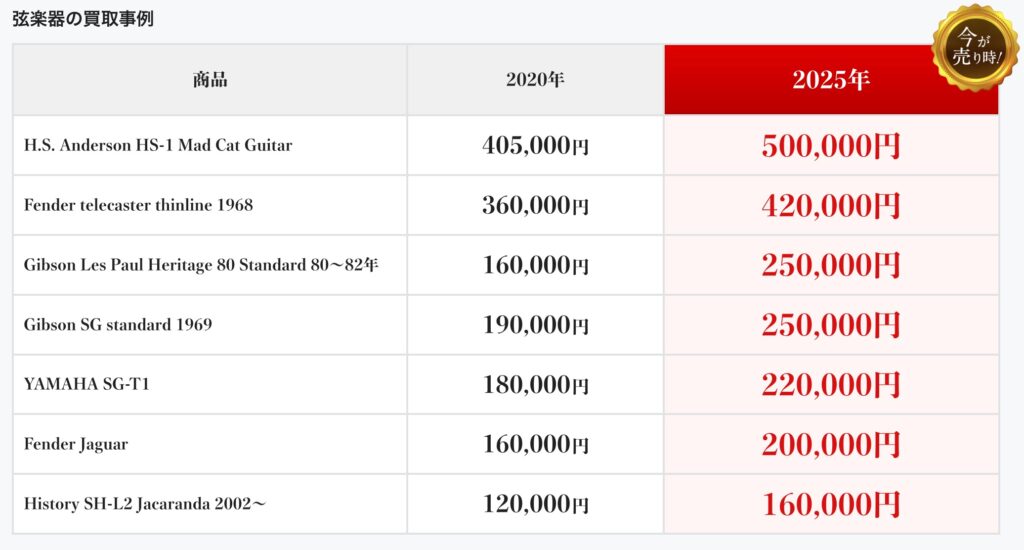Click the 360,000円 price cell
The height and width of the screenshot is (550, 1024).
click(x=536, y=205)
